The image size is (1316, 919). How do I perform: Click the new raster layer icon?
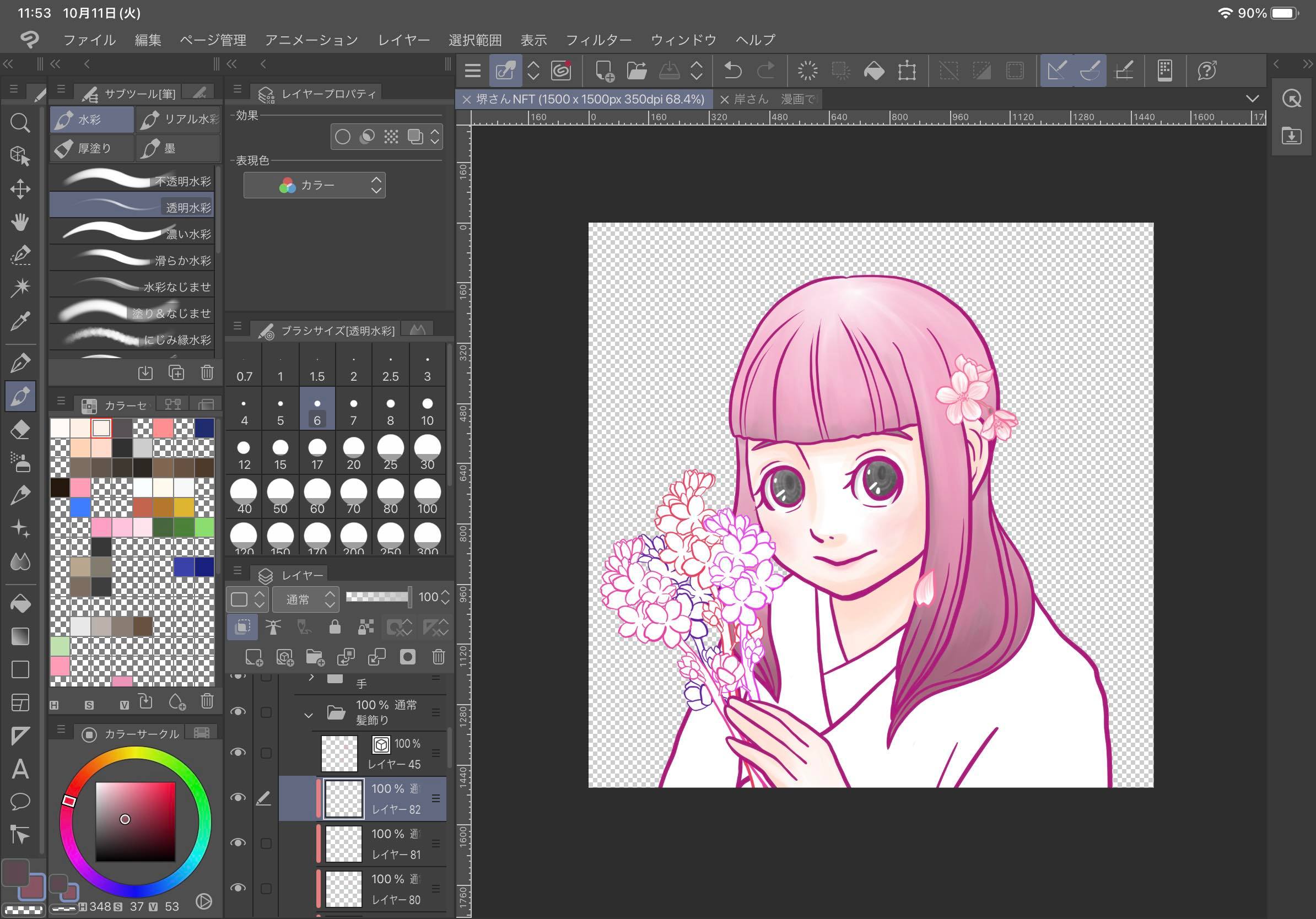point(254,657)
